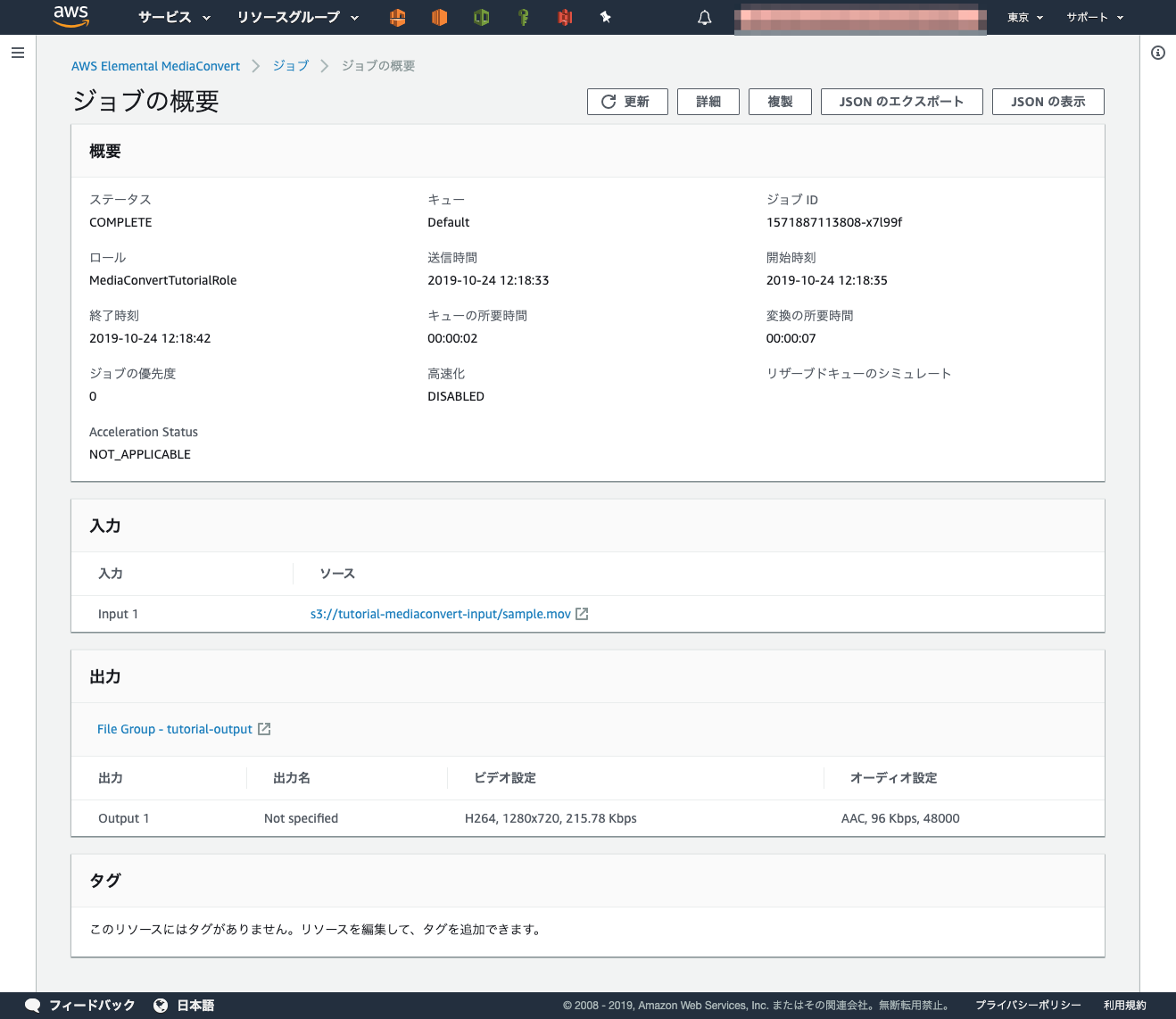Click the ジョブの概要 page heading
This screenshot has height=1019, width=1176.
145,101
